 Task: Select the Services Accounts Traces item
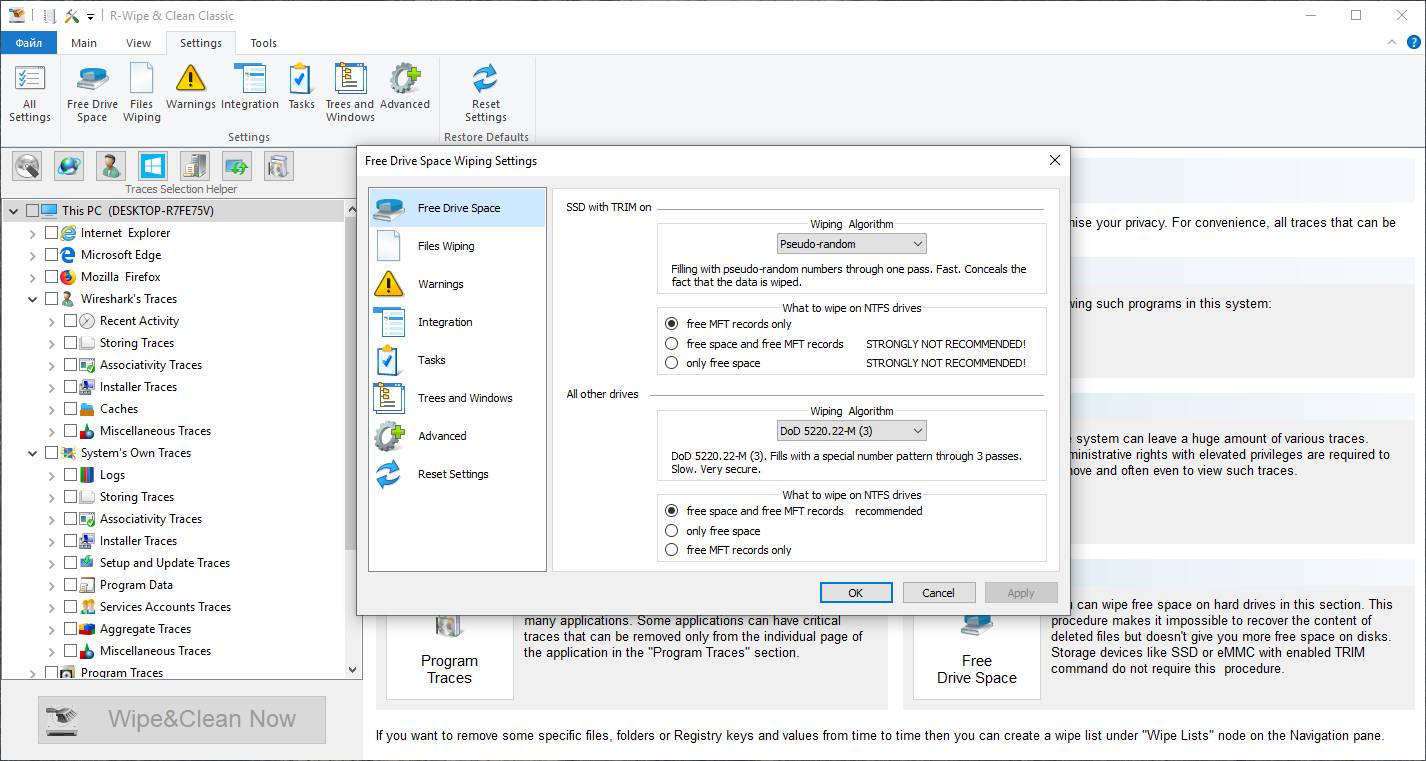165,607
